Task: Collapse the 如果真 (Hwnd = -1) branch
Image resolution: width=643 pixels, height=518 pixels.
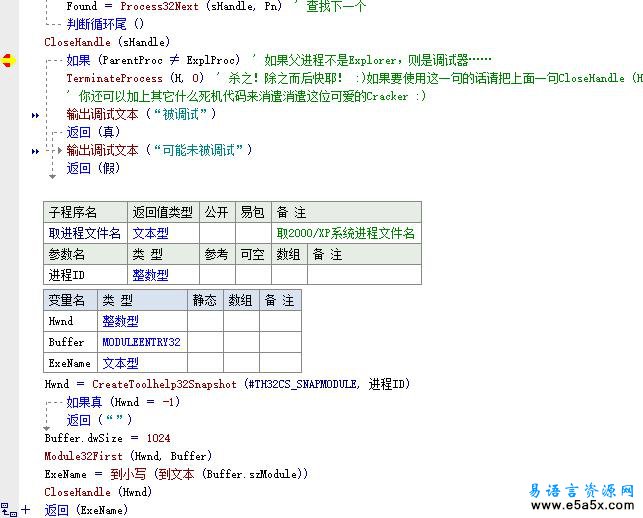Action: pyautogui.click(x=48, y=402)
